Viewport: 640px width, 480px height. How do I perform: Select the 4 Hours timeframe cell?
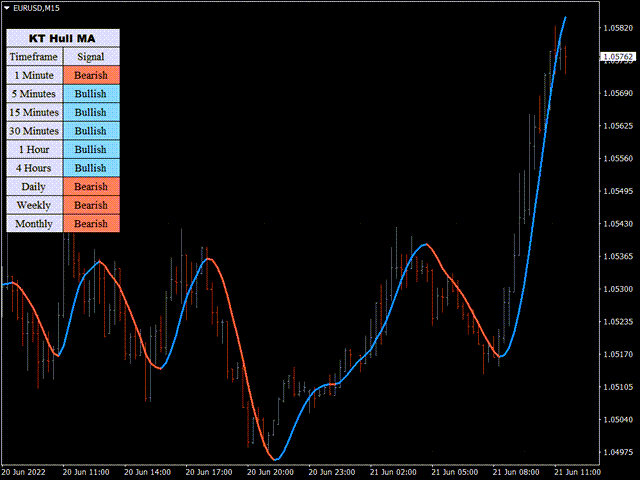pos(34,168)
